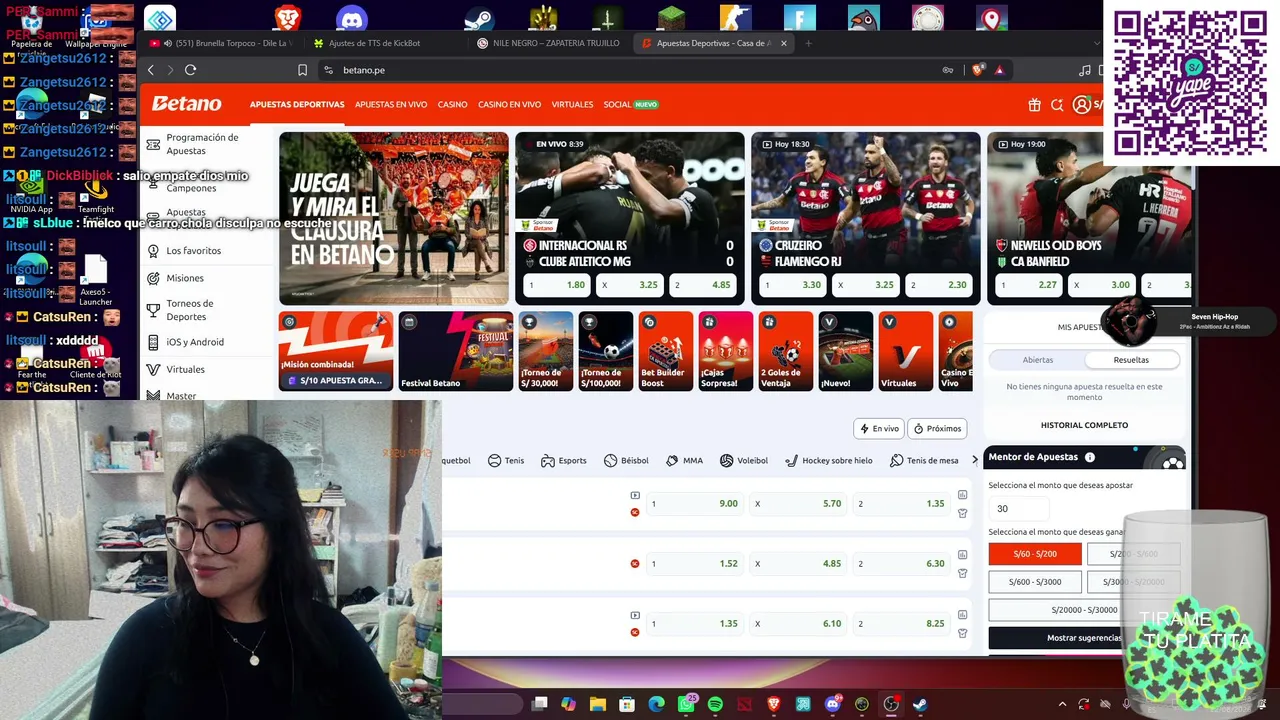Click the Brave Shields lion icon in address bar

tap(978, 70)
